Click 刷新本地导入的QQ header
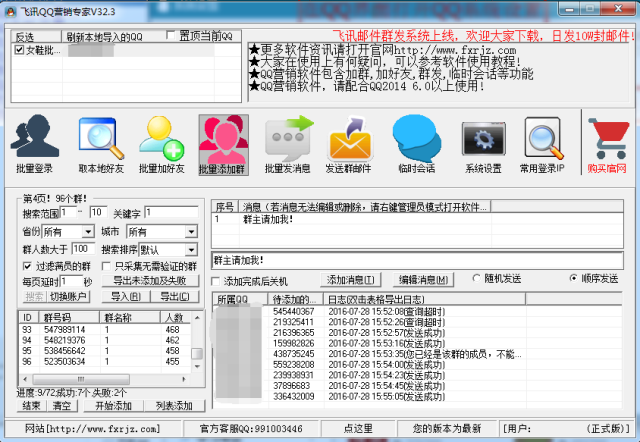This screenshot has height=442, width=640. [x=104, y=37]
